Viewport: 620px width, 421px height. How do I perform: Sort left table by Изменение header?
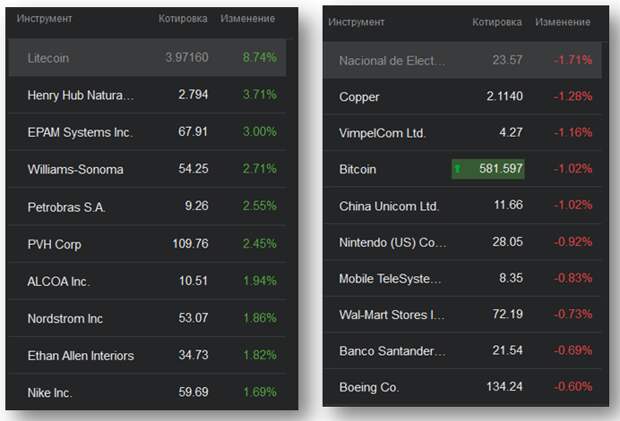(248, 19)
